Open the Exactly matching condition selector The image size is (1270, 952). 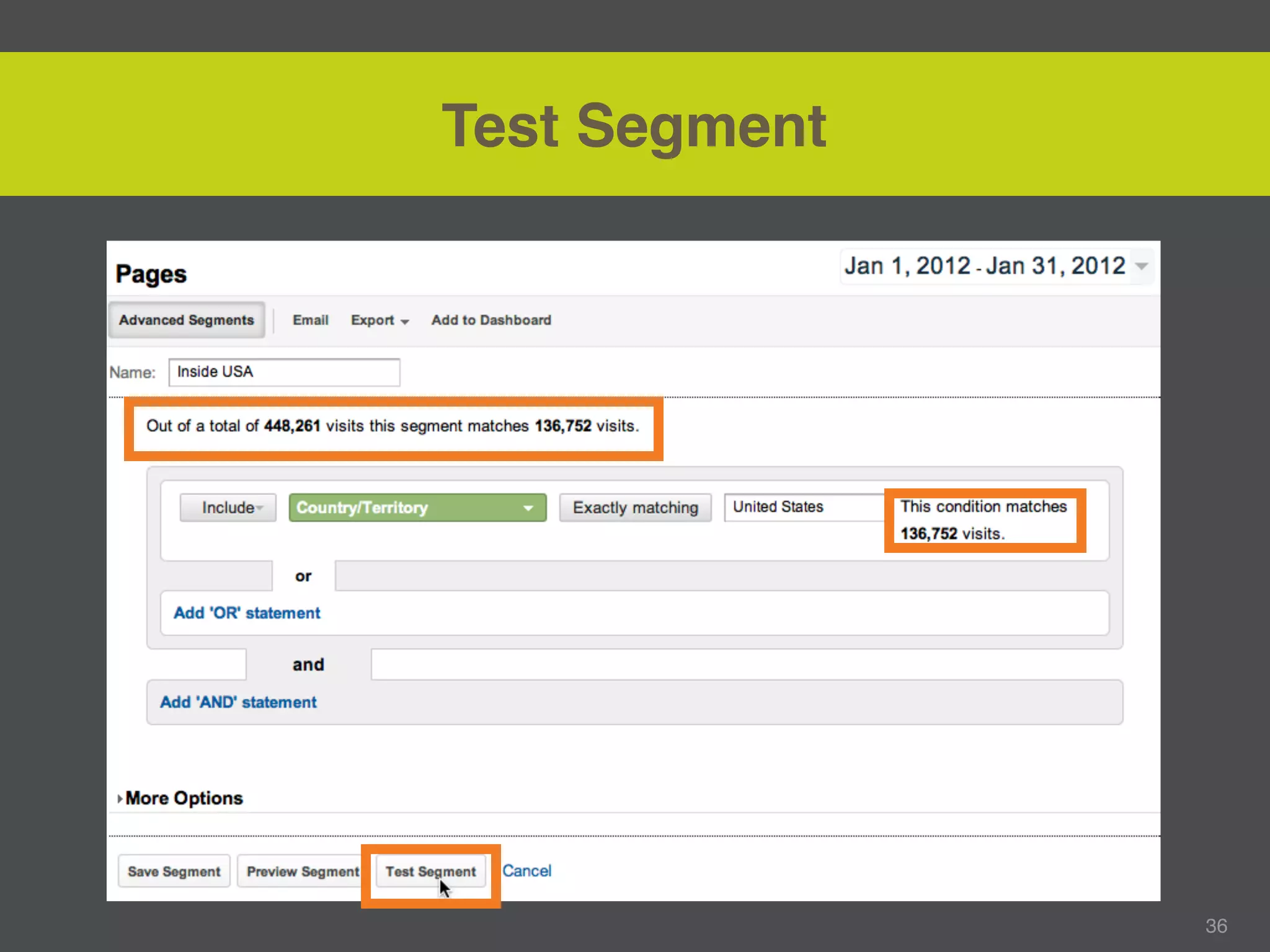[635, 508]
